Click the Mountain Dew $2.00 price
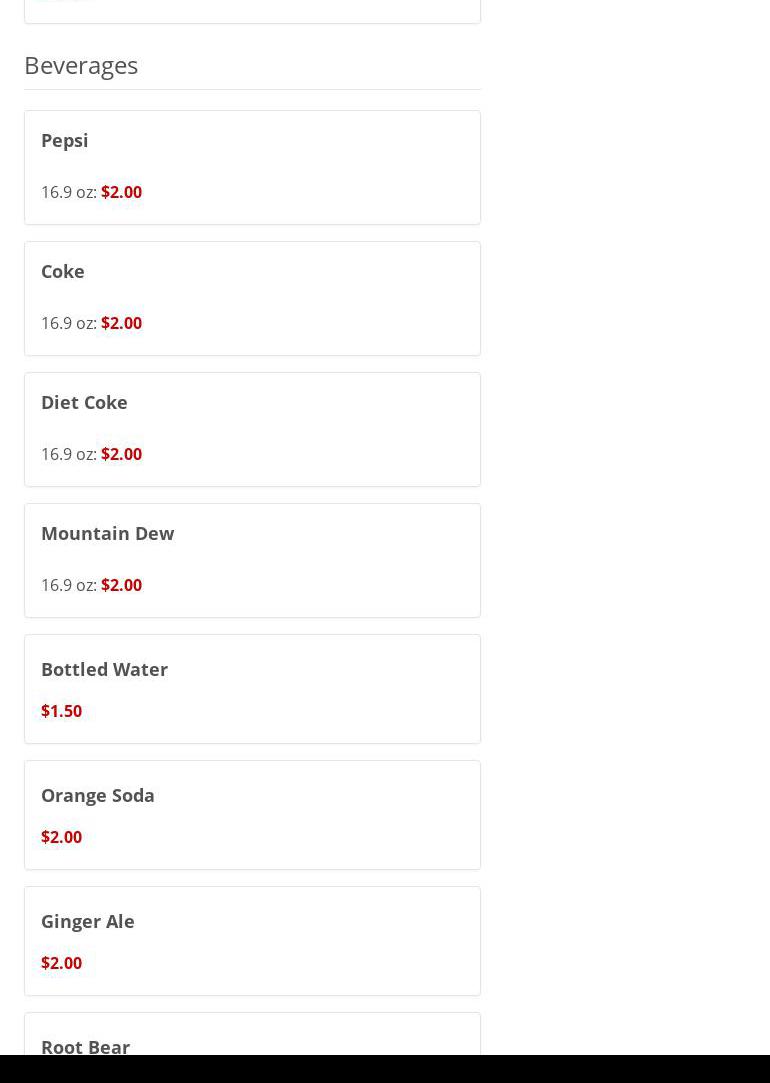 coord(121,585)
